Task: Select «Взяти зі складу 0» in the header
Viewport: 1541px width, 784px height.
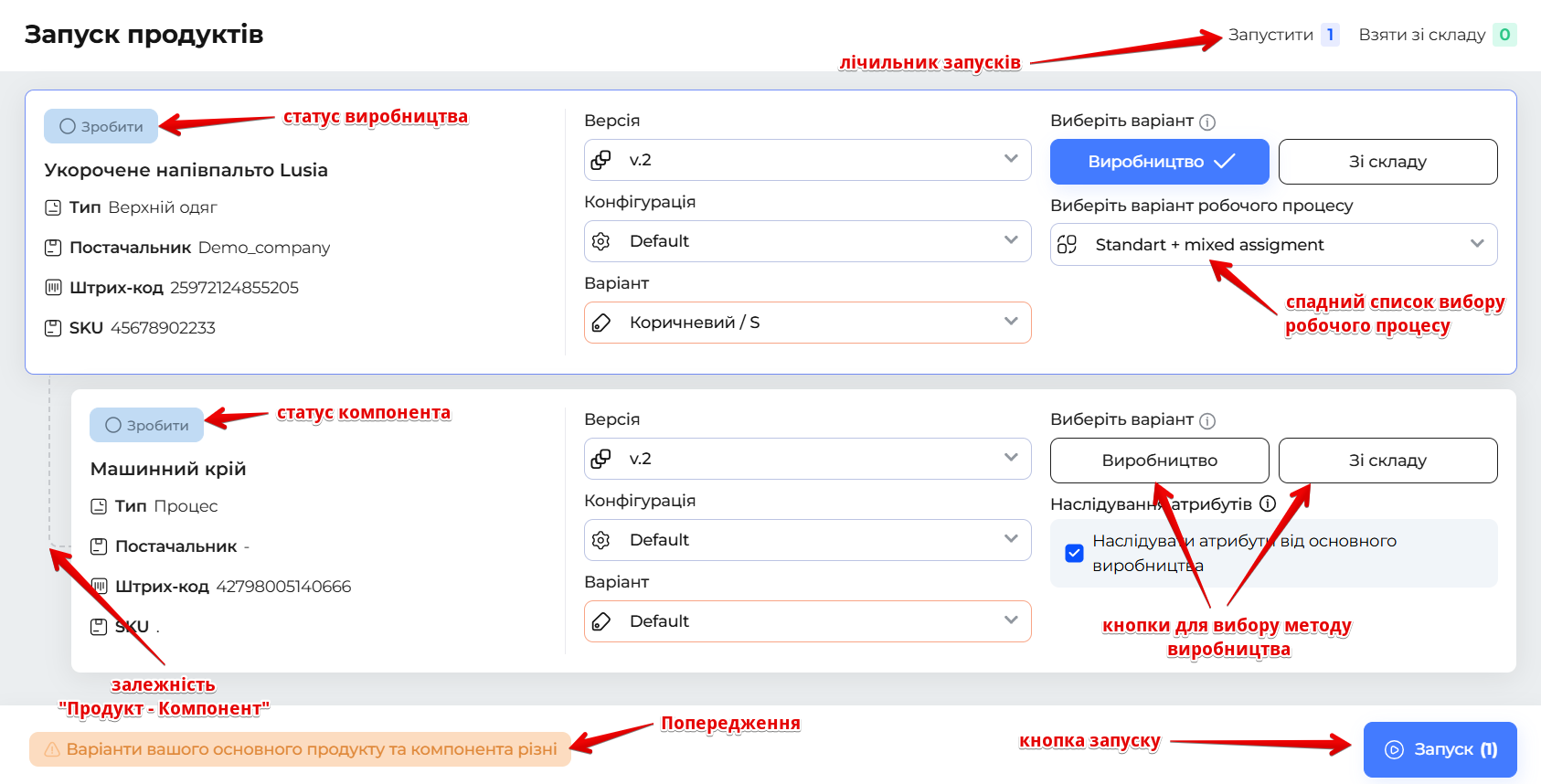Action: point(1430,35)
